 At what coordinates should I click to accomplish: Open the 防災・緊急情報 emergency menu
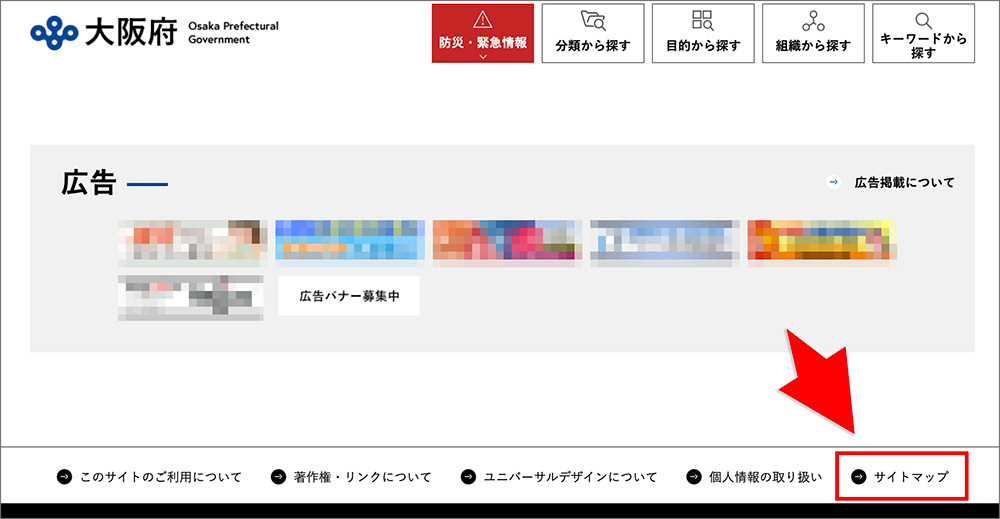[x=483, y=33]
